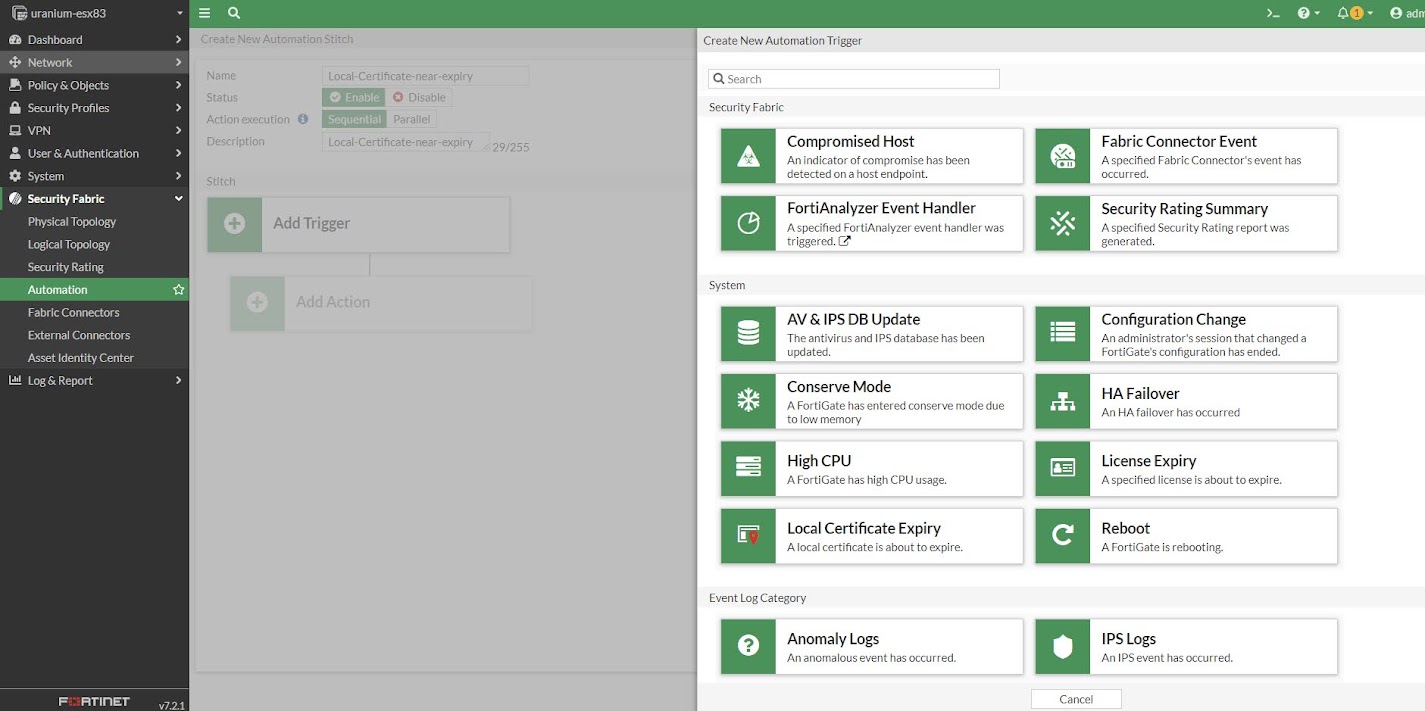Open the global search magnifier icon

[x=234, y=13]
